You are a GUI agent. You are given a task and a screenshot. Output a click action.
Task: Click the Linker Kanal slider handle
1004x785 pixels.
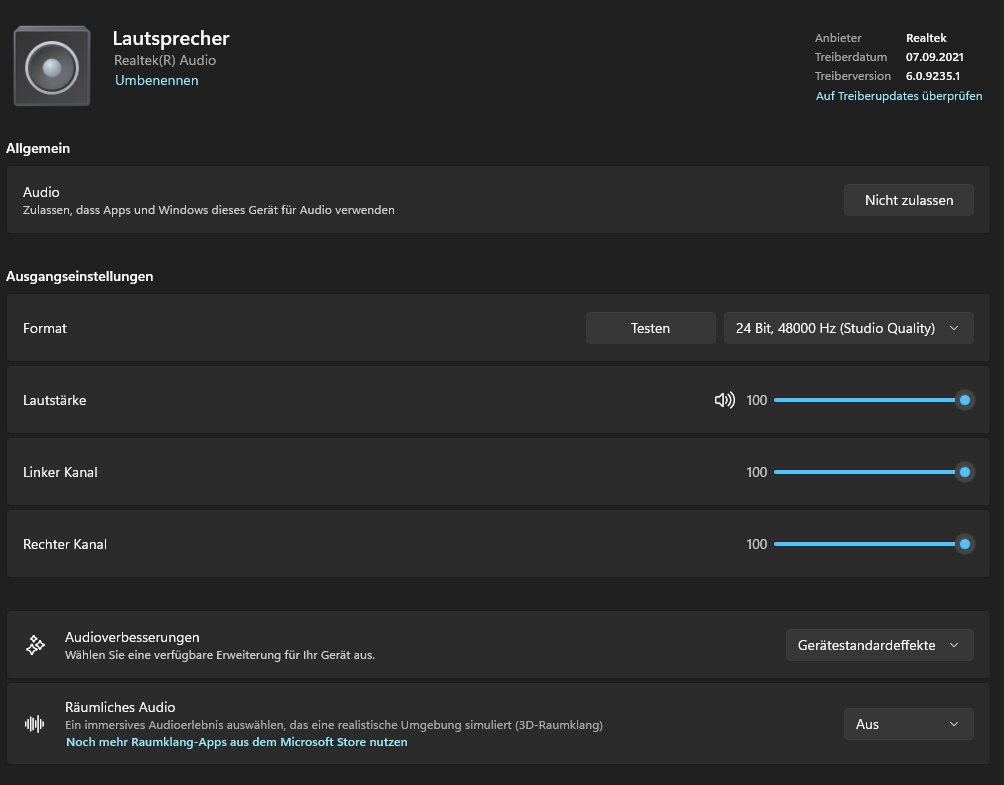965,472
